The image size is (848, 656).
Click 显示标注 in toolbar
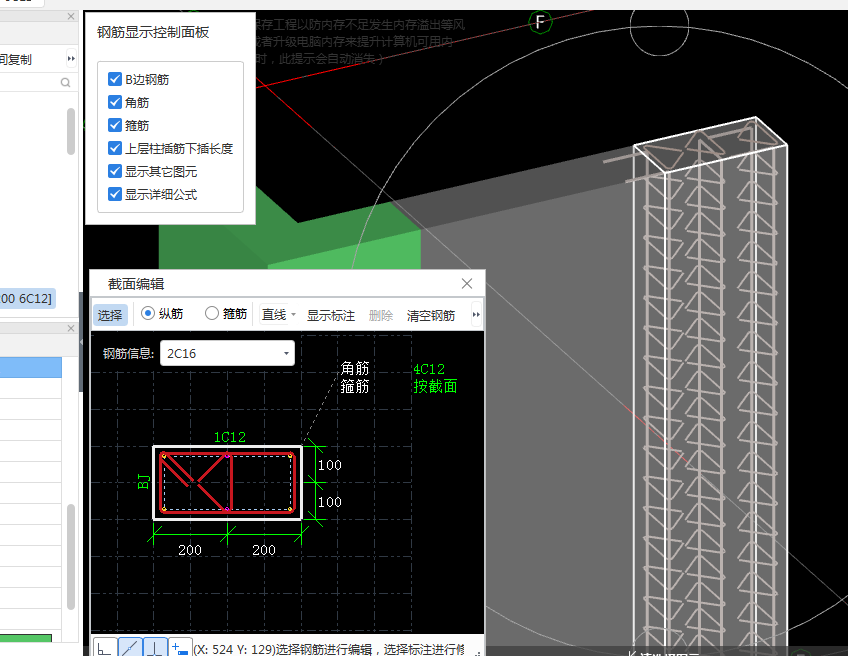pos(331,315)
